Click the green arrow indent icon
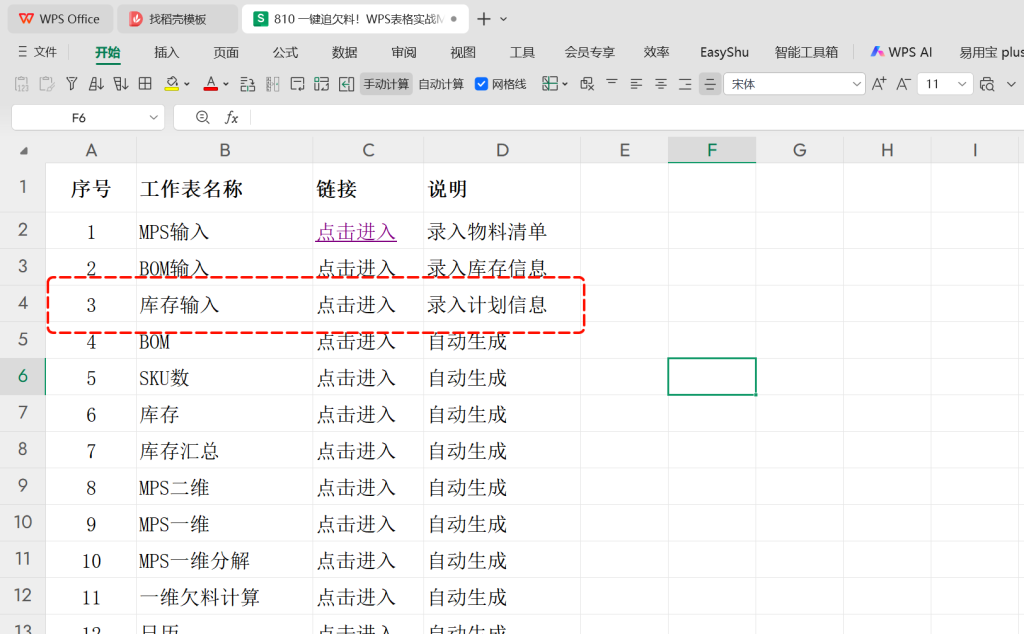Viewport: 1024px width, 634px height. pyautogui.click(x=346, y=84)
